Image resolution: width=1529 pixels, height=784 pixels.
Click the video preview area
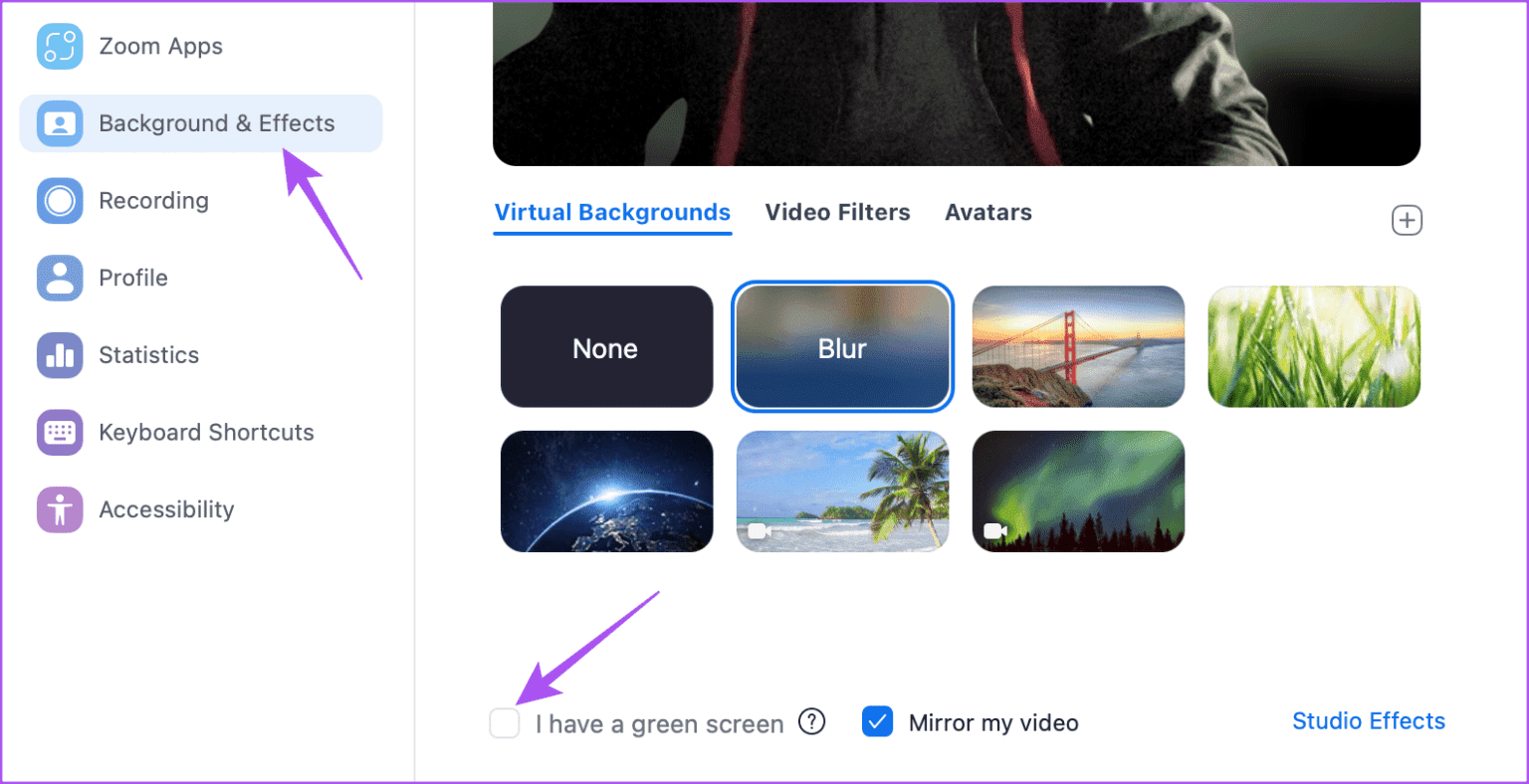click(x=957, y=83)
